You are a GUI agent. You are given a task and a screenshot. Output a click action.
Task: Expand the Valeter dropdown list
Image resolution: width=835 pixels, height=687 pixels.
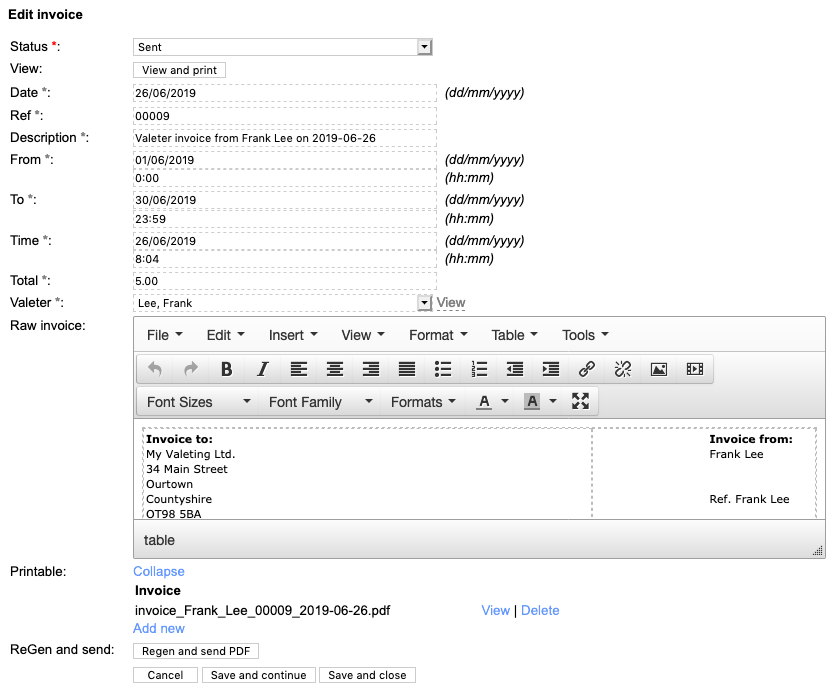424,303
